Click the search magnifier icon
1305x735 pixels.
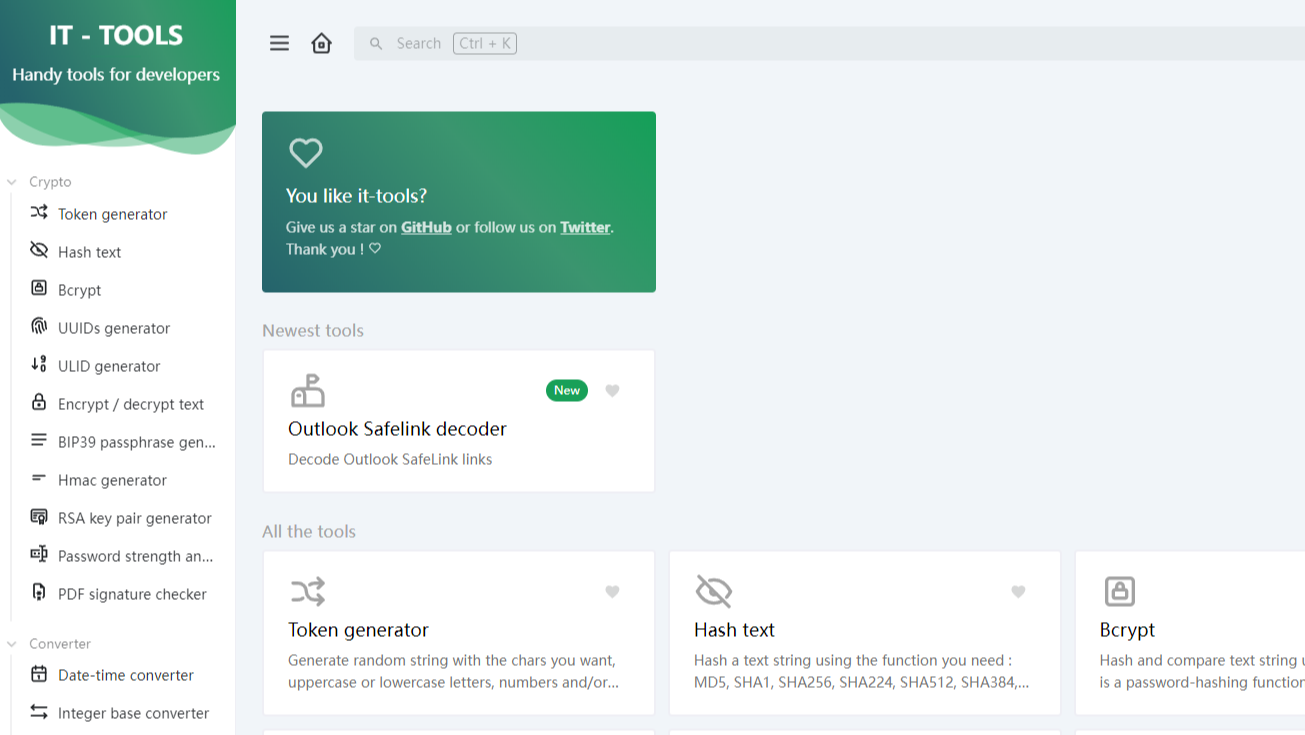(x=376, y=44)
